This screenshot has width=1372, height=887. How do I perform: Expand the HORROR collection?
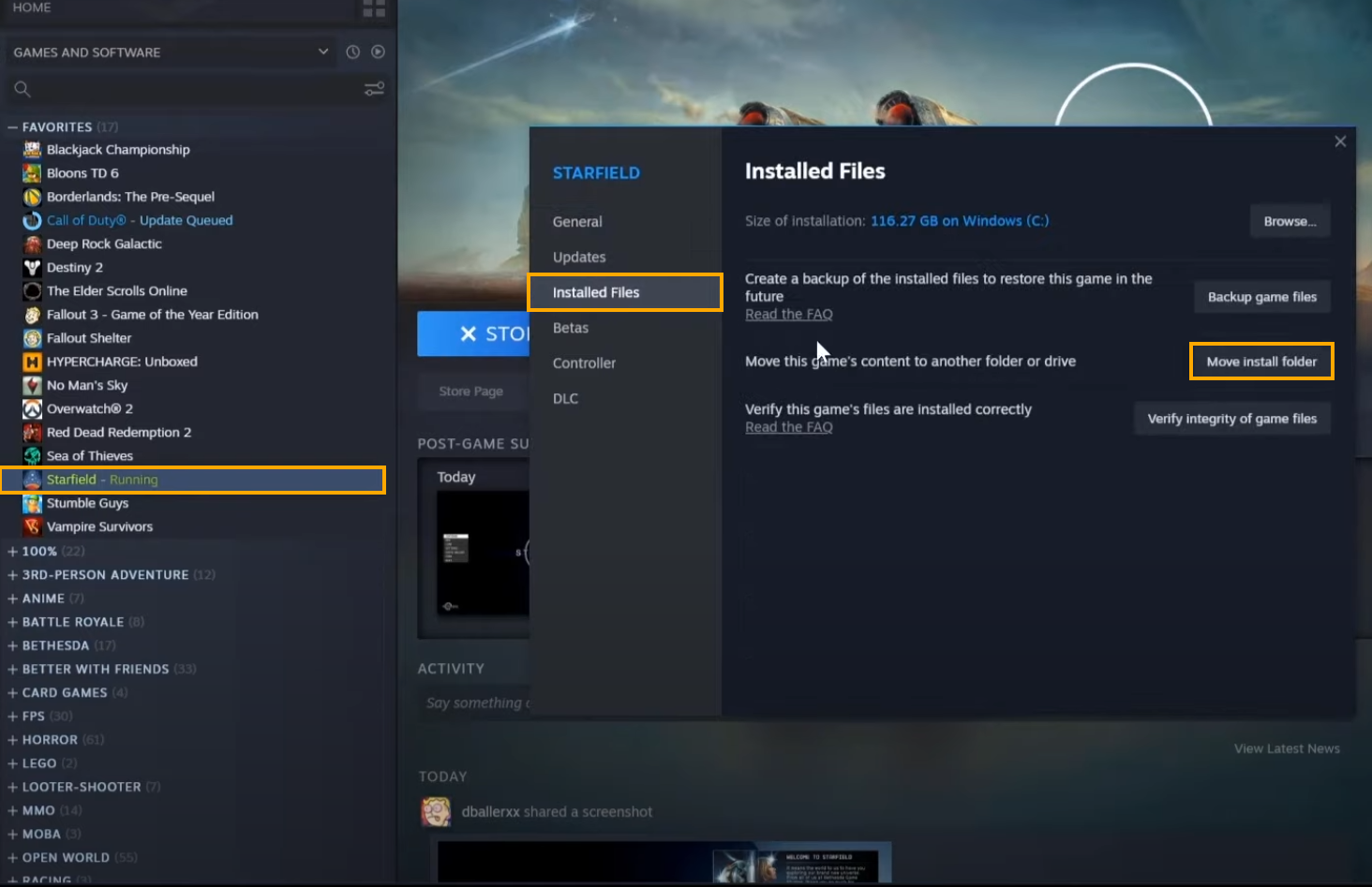(x=12, y=740)
